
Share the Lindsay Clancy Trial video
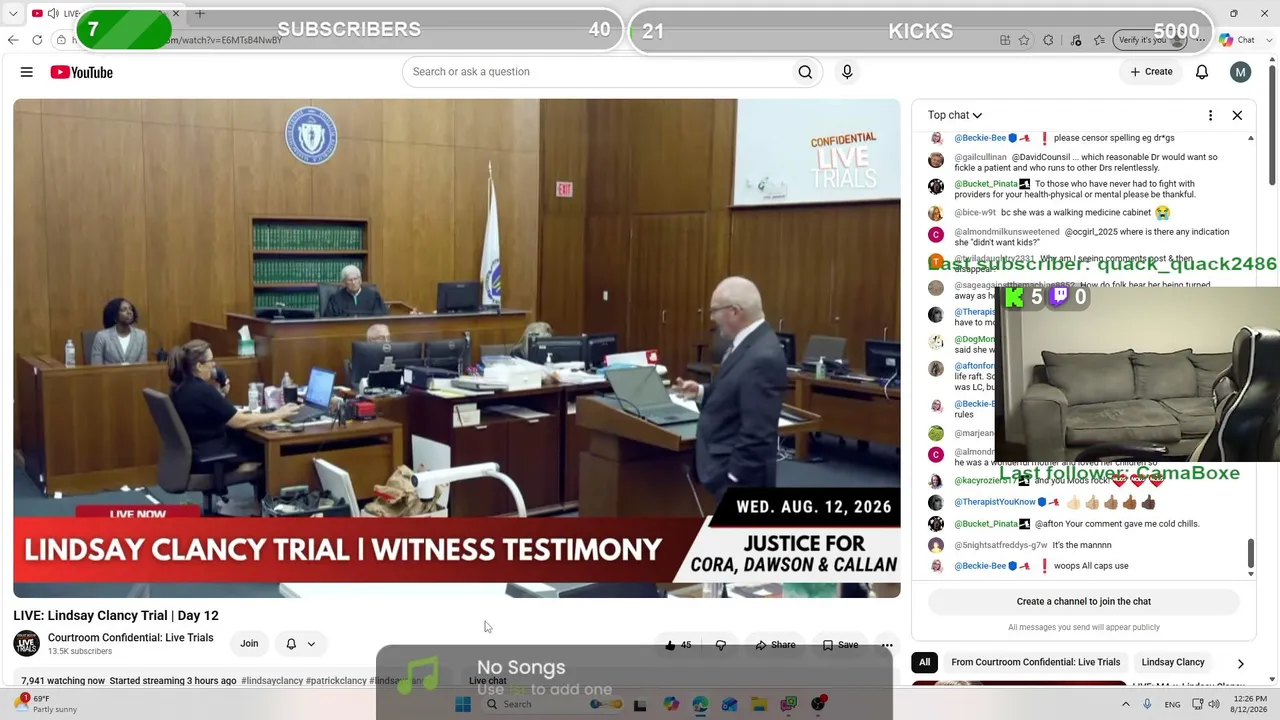click(775, 645)
